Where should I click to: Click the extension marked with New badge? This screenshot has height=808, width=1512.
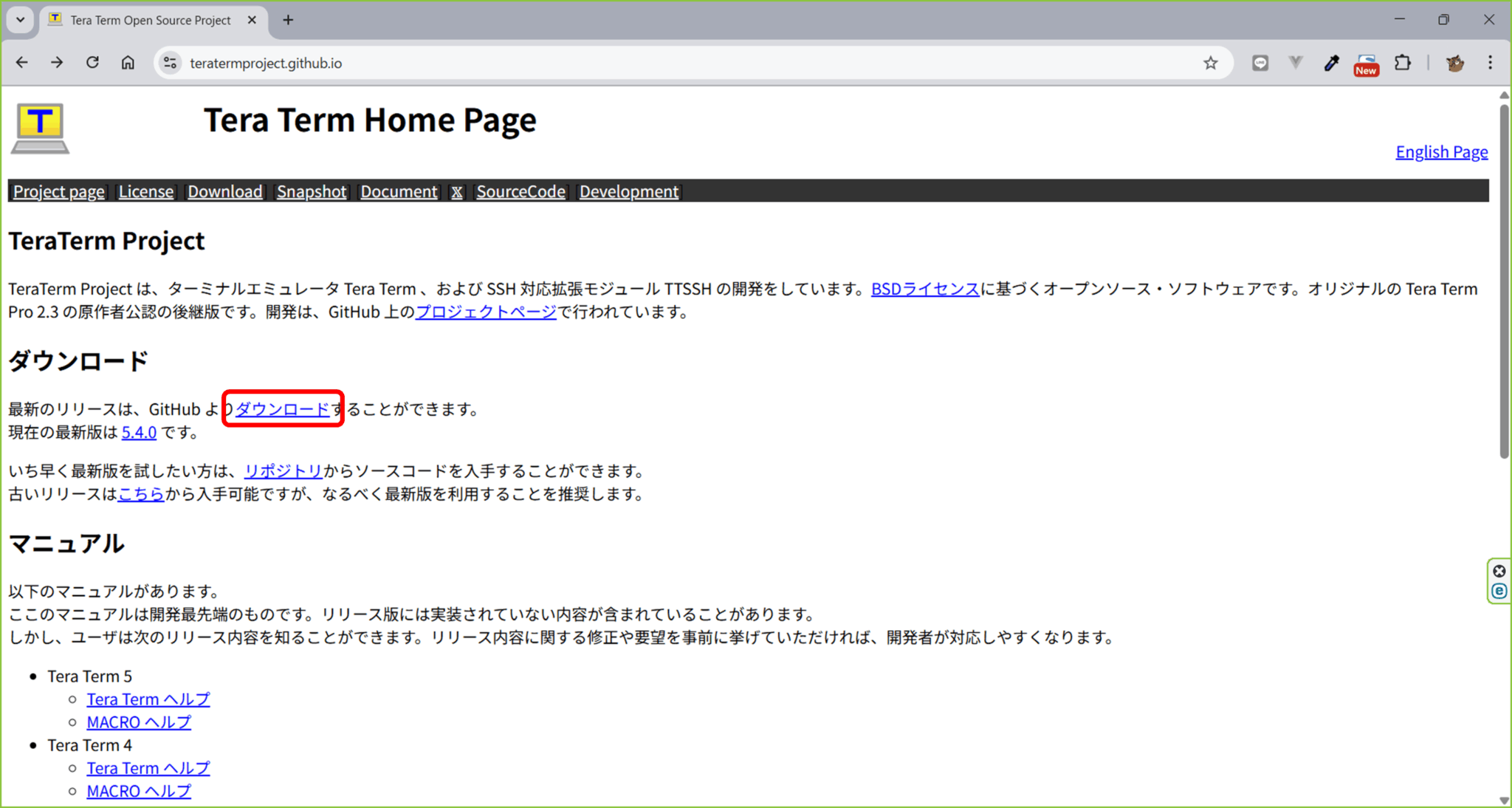[1367, 63]
